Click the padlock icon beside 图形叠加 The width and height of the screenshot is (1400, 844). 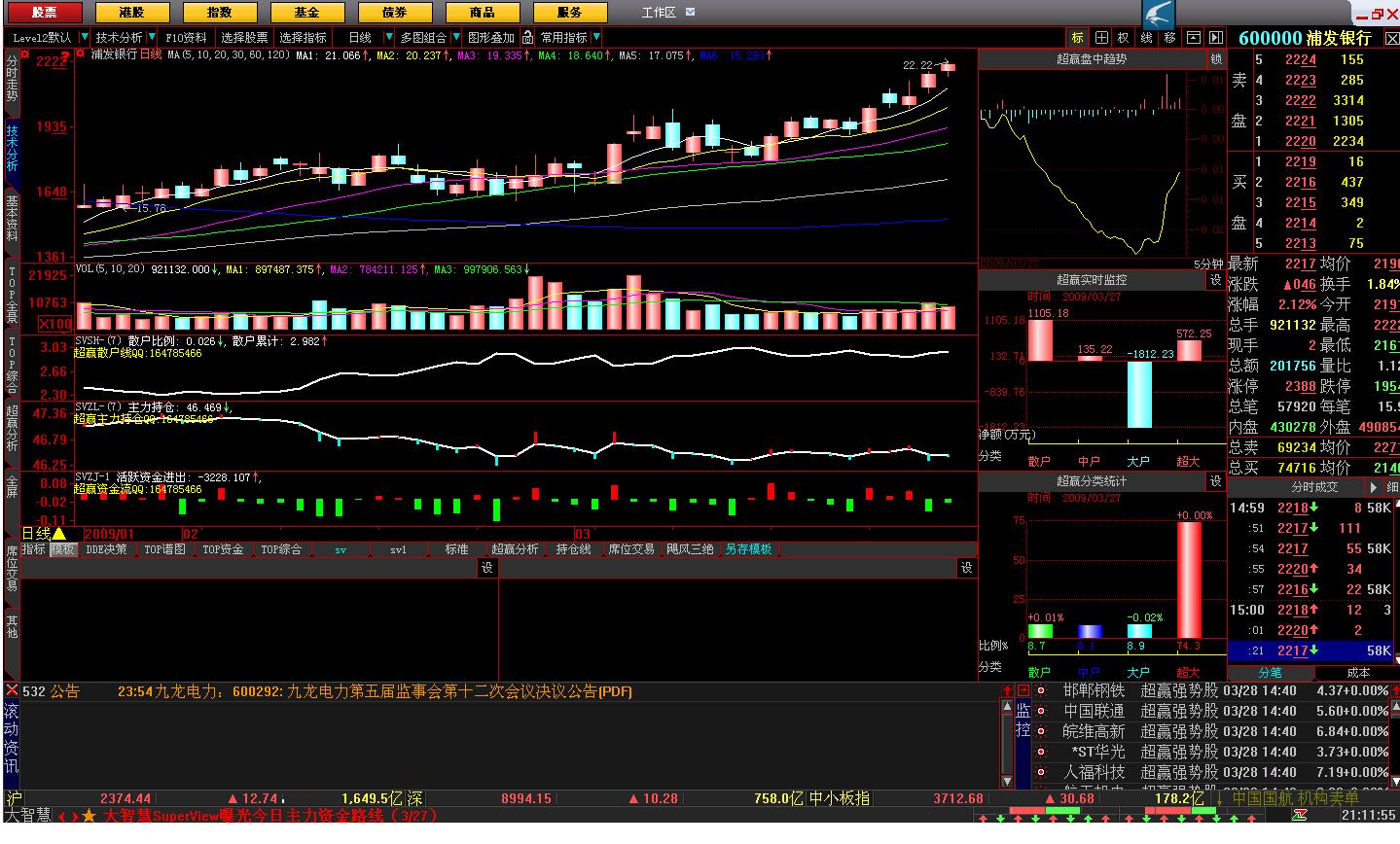[527, 38]
